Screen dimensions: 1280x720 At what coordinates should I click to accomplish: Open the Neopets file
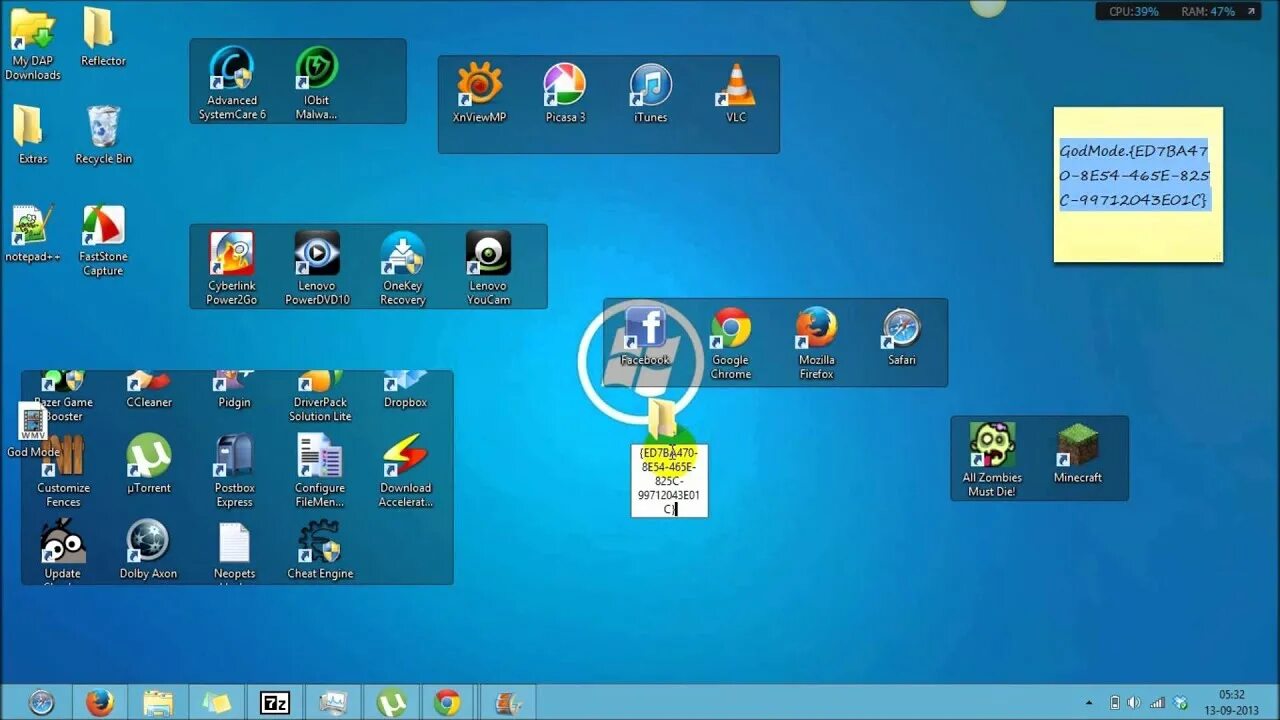pyautogui.click(x=234, y=551)
